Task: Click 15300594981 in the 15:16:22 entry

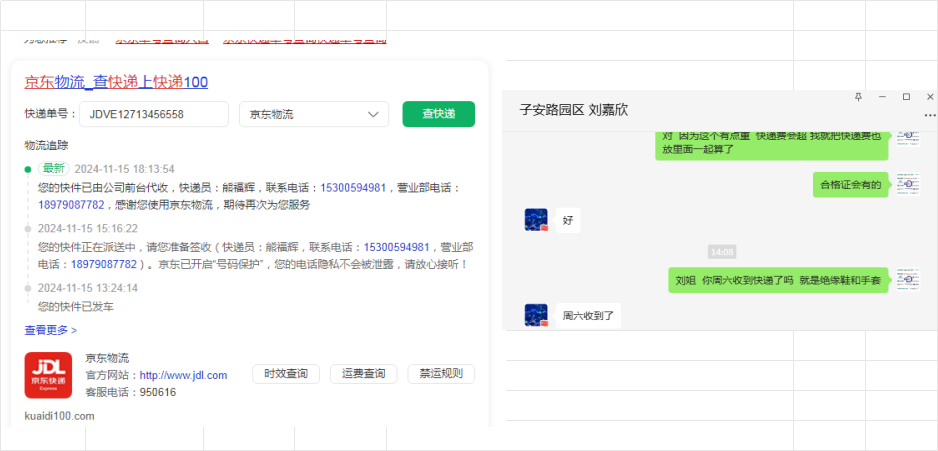Action: (x=397, y=247)
